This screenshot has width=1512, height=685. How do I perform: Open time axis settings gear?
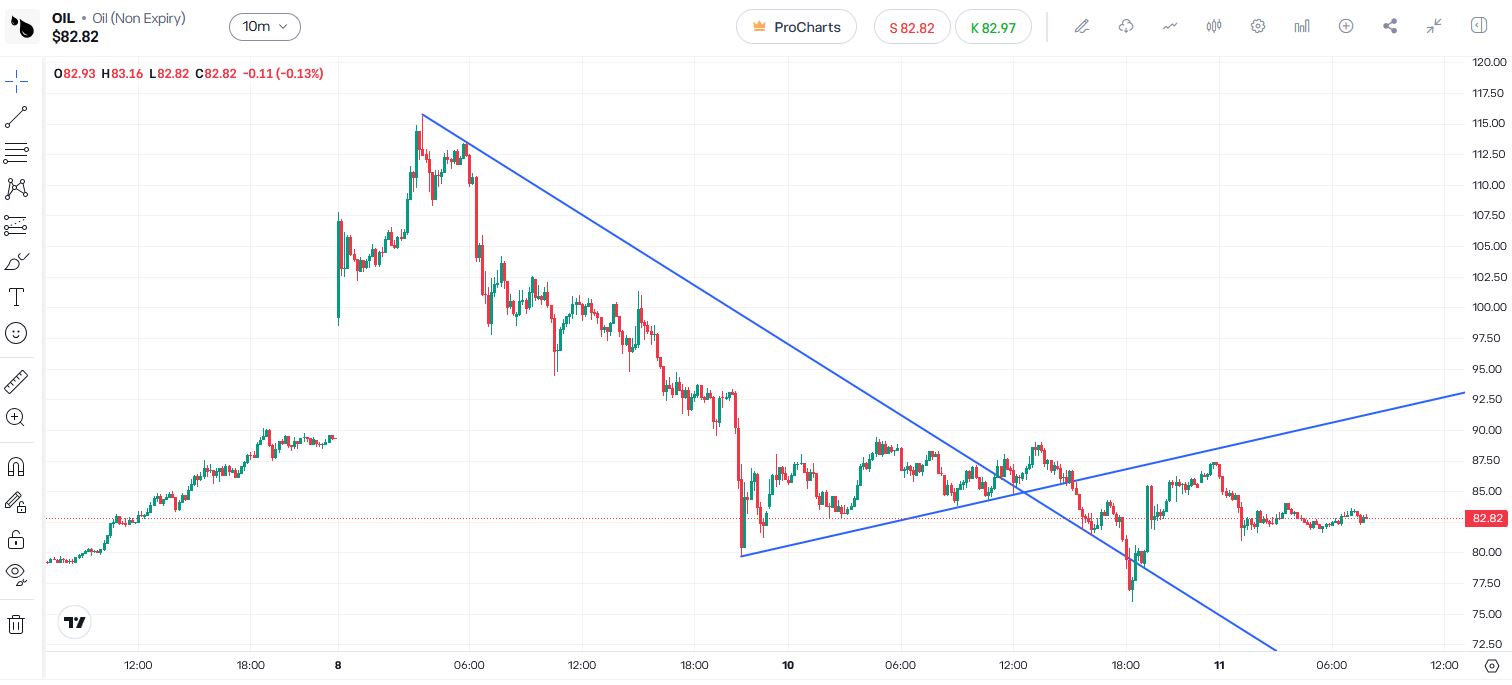click(1491, 666)
